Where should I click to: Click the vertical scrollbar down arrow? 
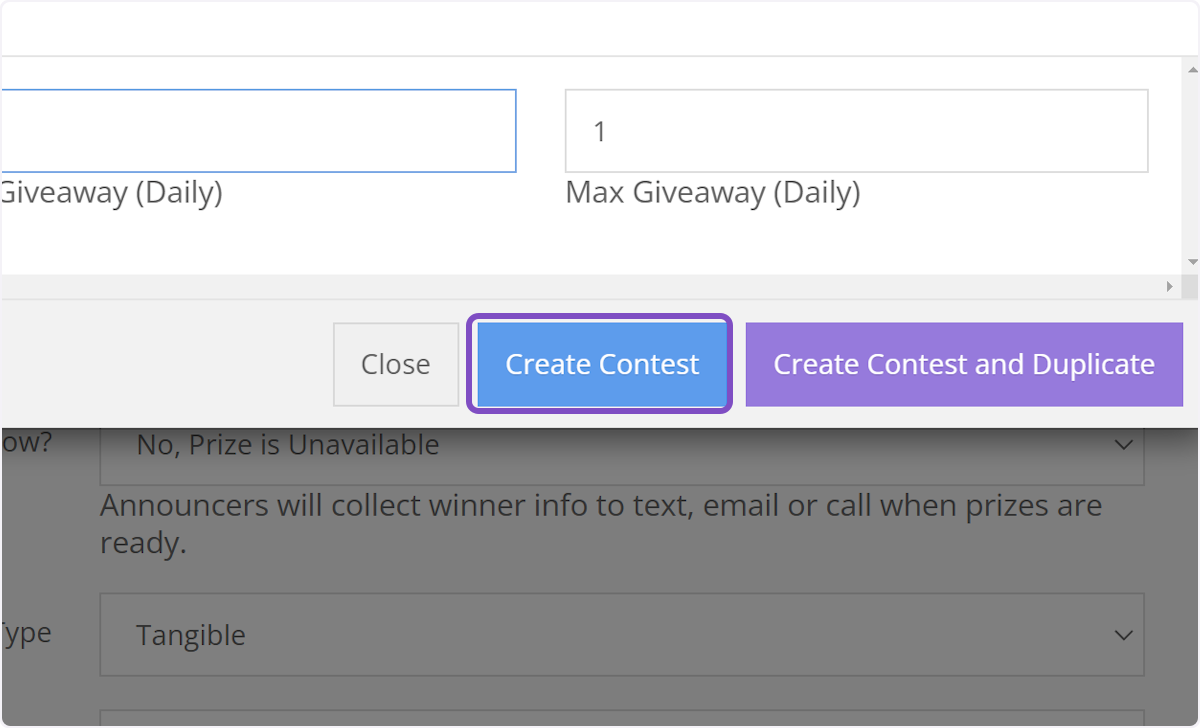tap(1191, 262)
